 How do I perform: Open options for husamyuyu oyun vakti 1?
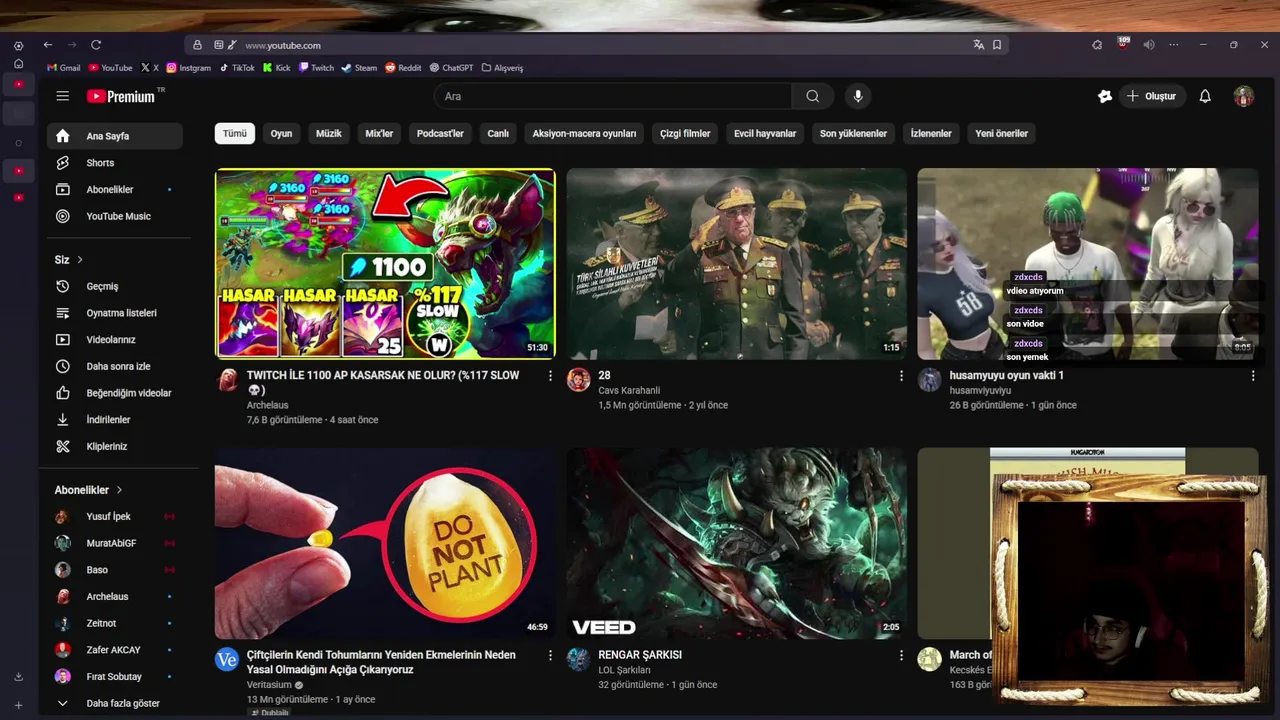[x=1253, y=376]
